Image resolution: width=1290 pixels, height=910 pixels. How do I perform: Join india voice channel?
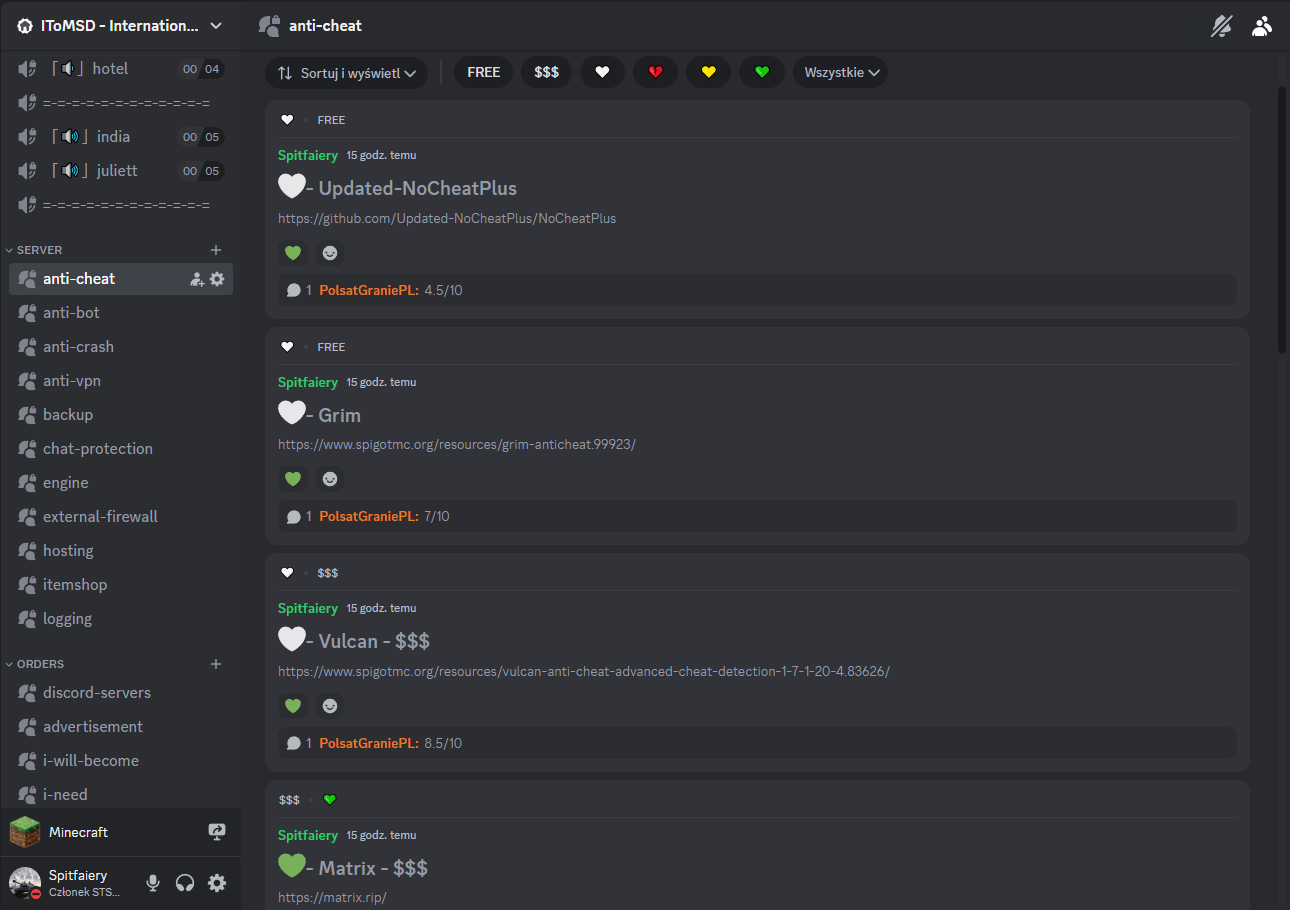tap(121, 137)
